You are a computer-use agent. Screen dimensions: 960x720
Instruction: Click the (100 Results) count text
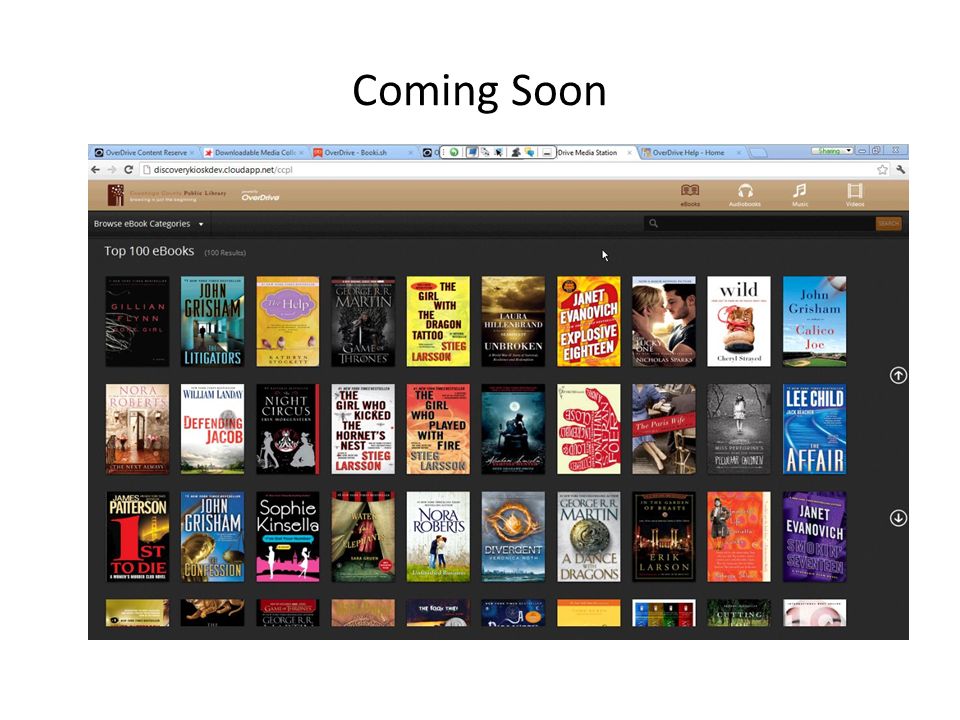225,253
